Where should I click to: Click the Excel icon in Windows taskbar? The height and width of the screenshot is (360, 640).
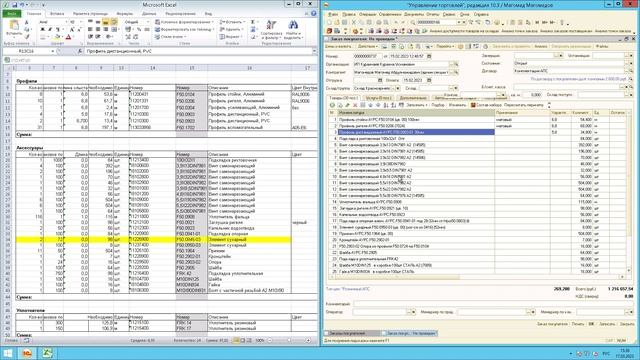pos(47,353)
